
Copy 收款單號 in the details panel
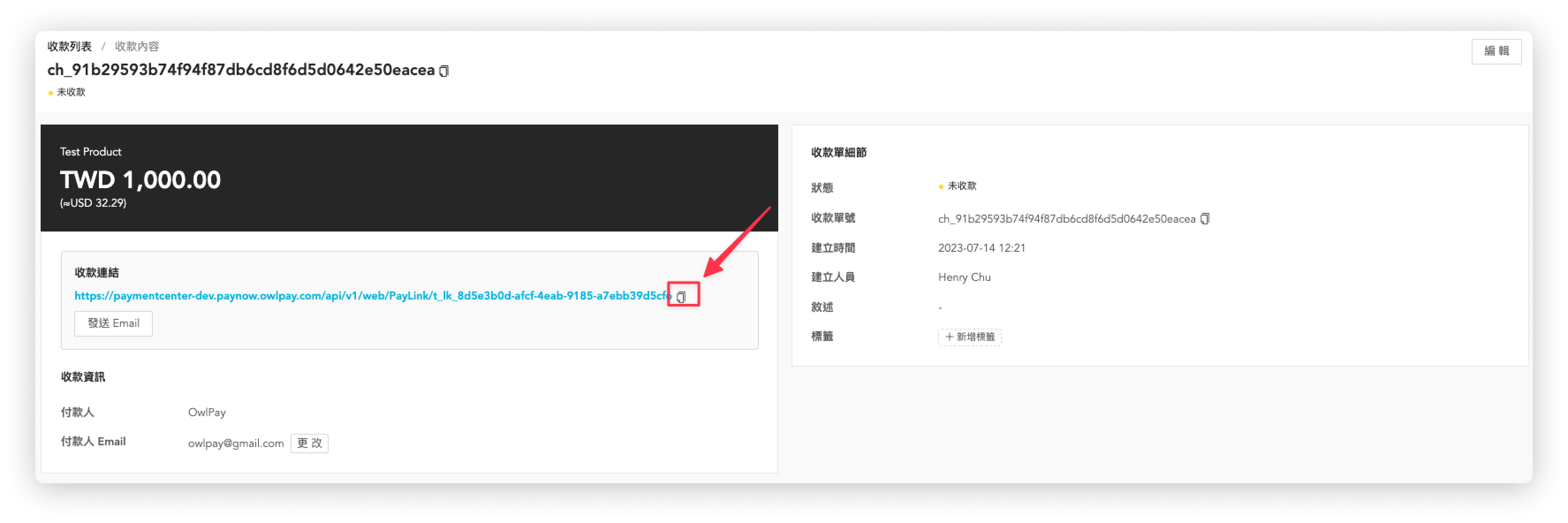point(1204,219)
